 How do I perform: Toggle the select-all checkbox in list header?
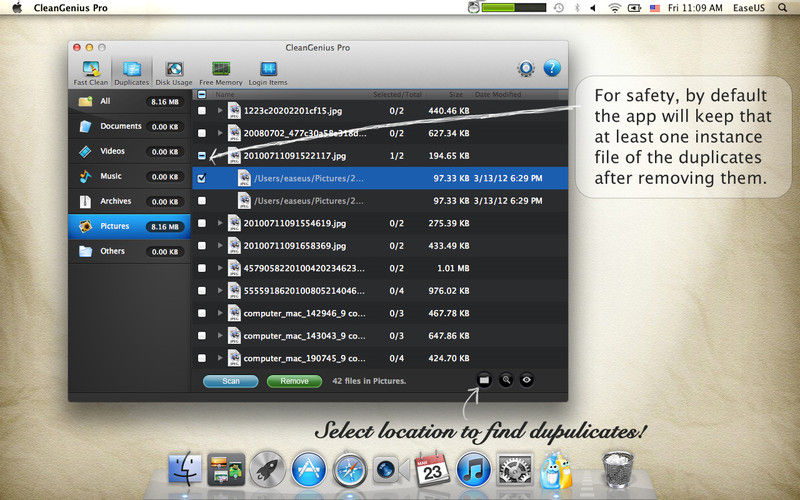(202, 94)
